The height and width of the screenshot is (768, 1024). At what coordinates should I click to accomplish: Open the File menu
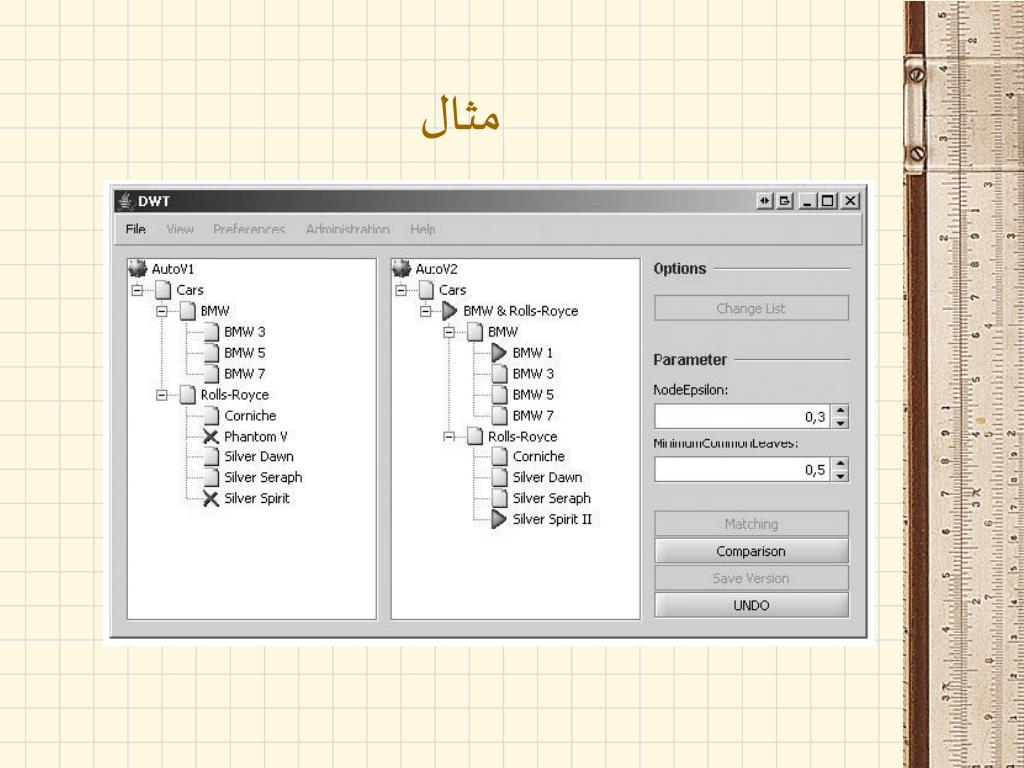pyautogui.click(x=135, y=229)
